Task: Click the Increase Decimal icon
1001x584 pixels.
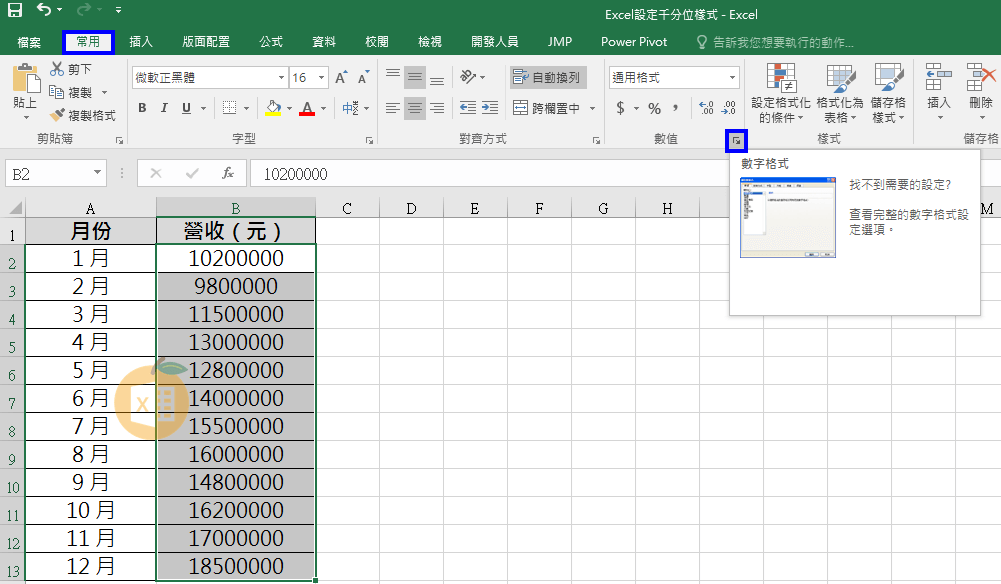Action: tap(706, 108)
